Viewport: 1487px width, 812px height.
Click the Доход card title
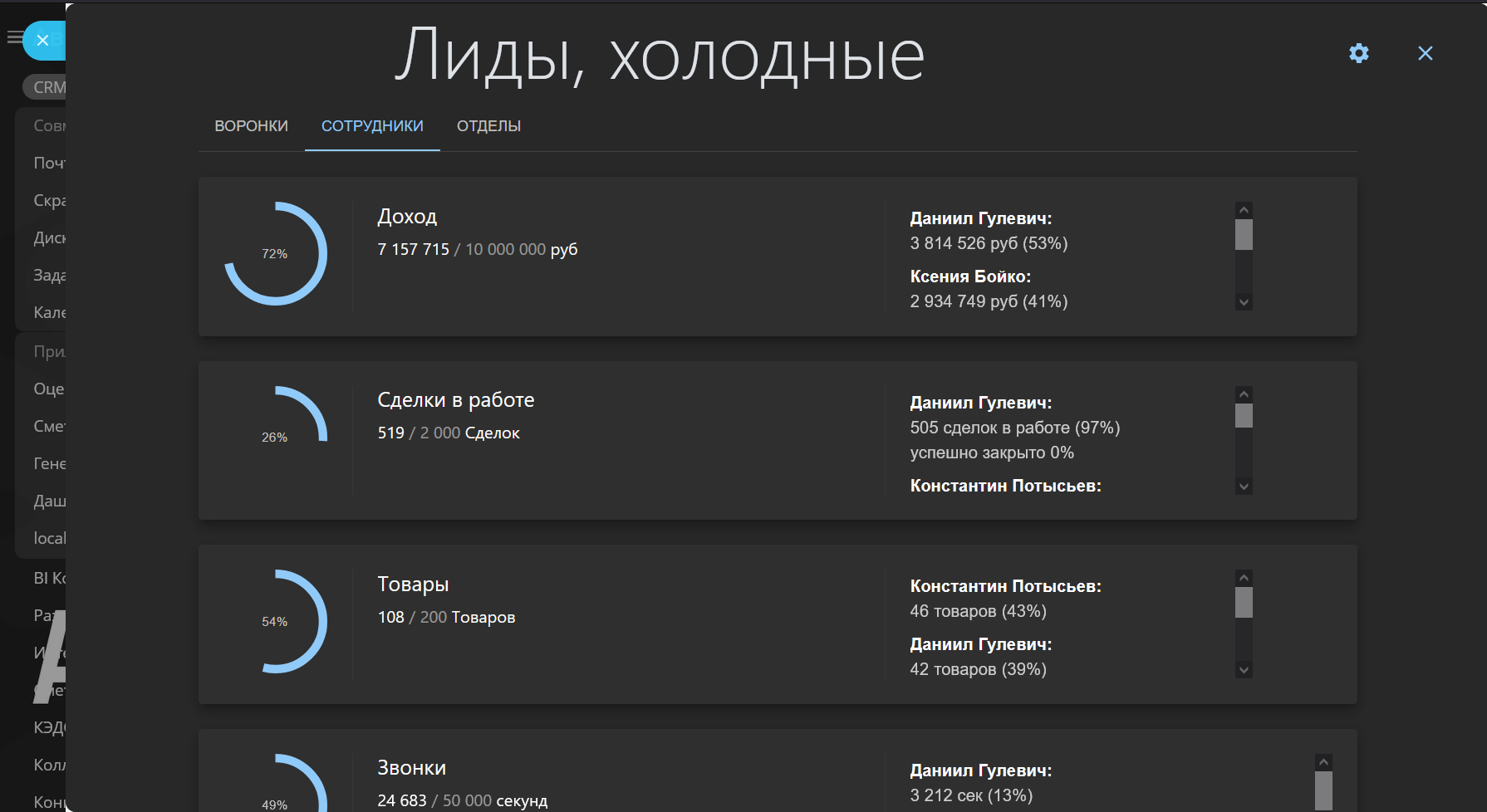click(x=407, y=217)
